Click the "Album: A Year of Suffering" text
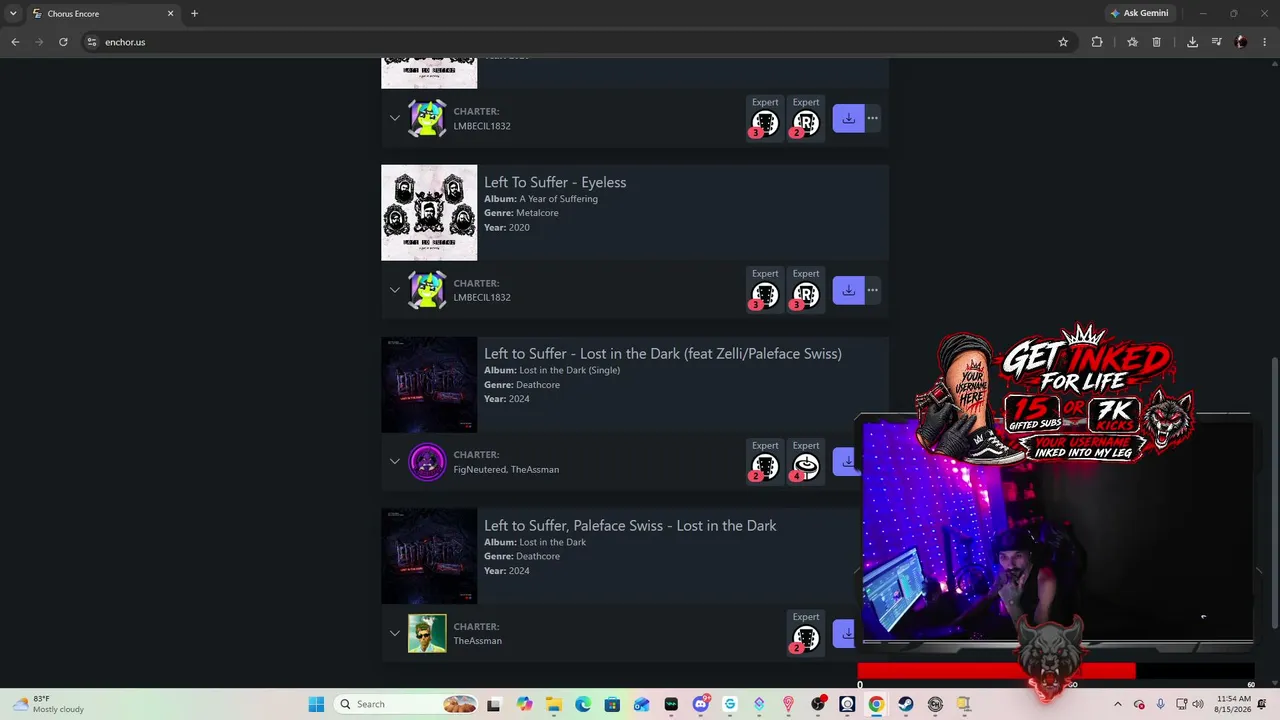The image size is (1280, 720). pos(541,199)
